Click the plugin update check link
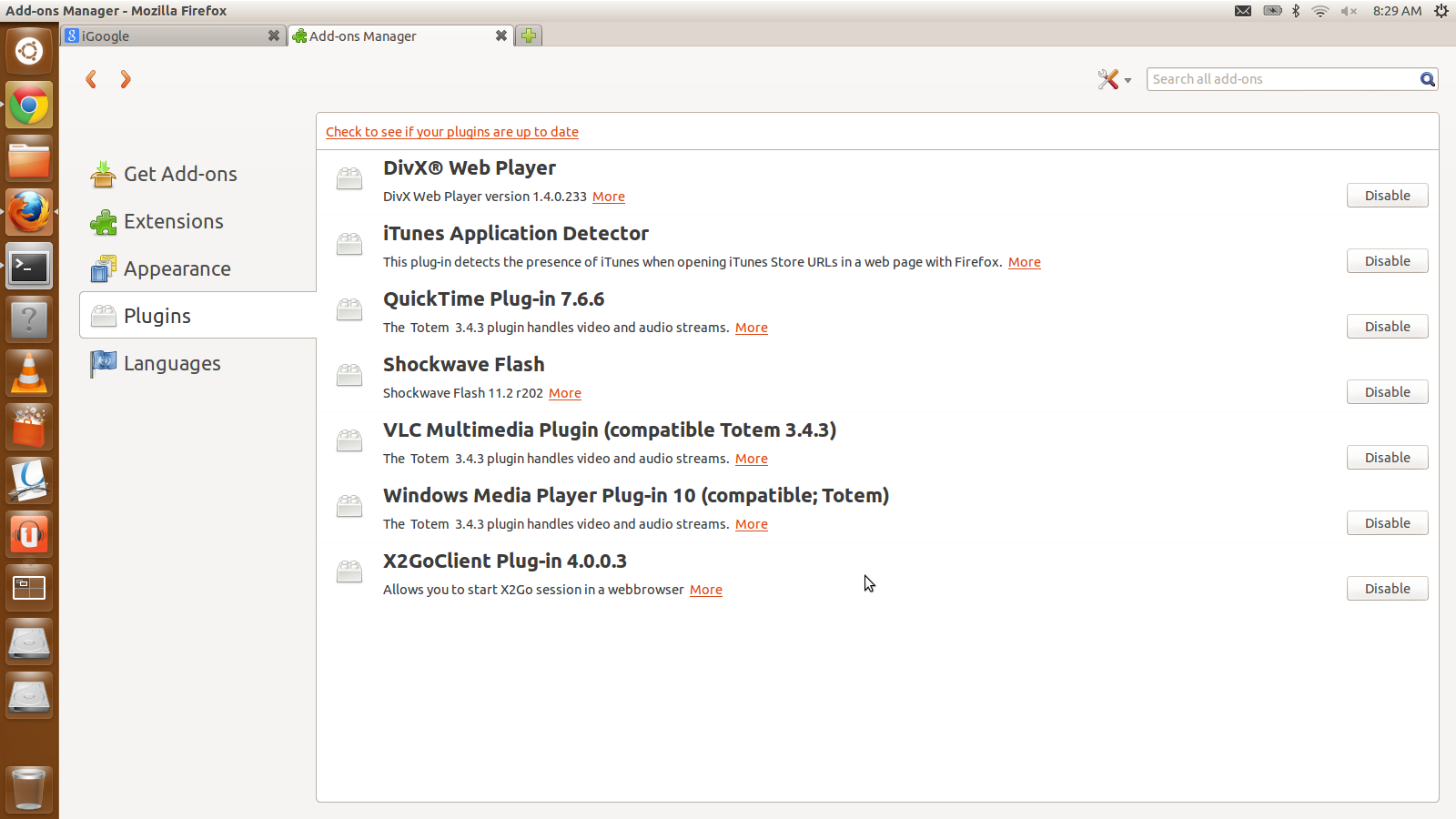Image resolution: width=1456 pixels, height=819 pixels. (x=452, y=132)
